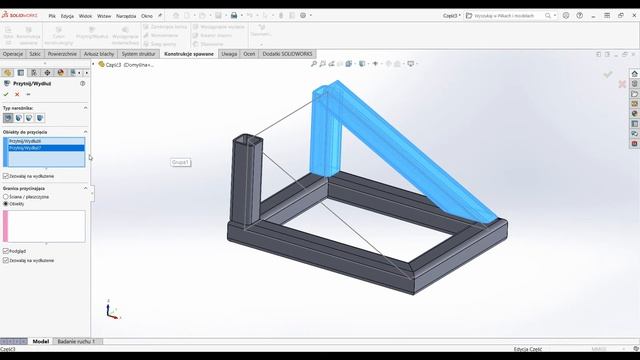
Task: Pin the menu bar with pushpin icon
Action: coord(160,16)
